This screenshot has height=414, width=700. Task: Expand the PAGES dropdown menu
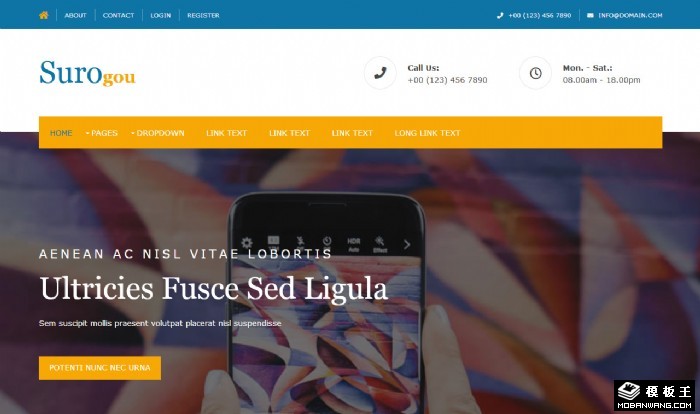pyautogui.click(x=101, y=133)
